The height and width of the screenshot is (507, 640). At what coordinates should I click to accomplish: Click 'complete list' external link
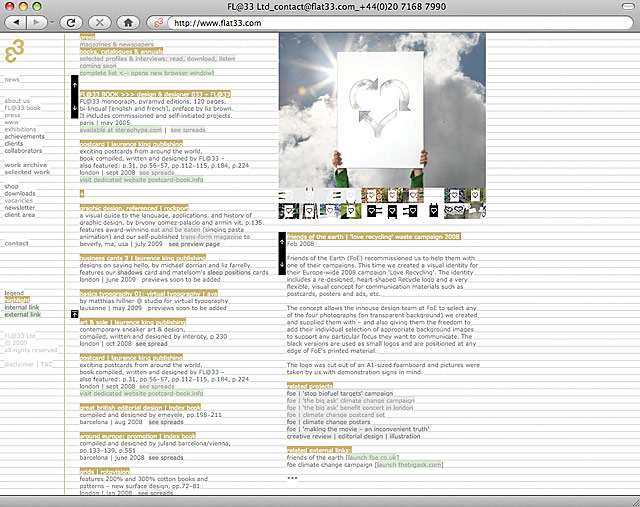[x=147, y=73]
